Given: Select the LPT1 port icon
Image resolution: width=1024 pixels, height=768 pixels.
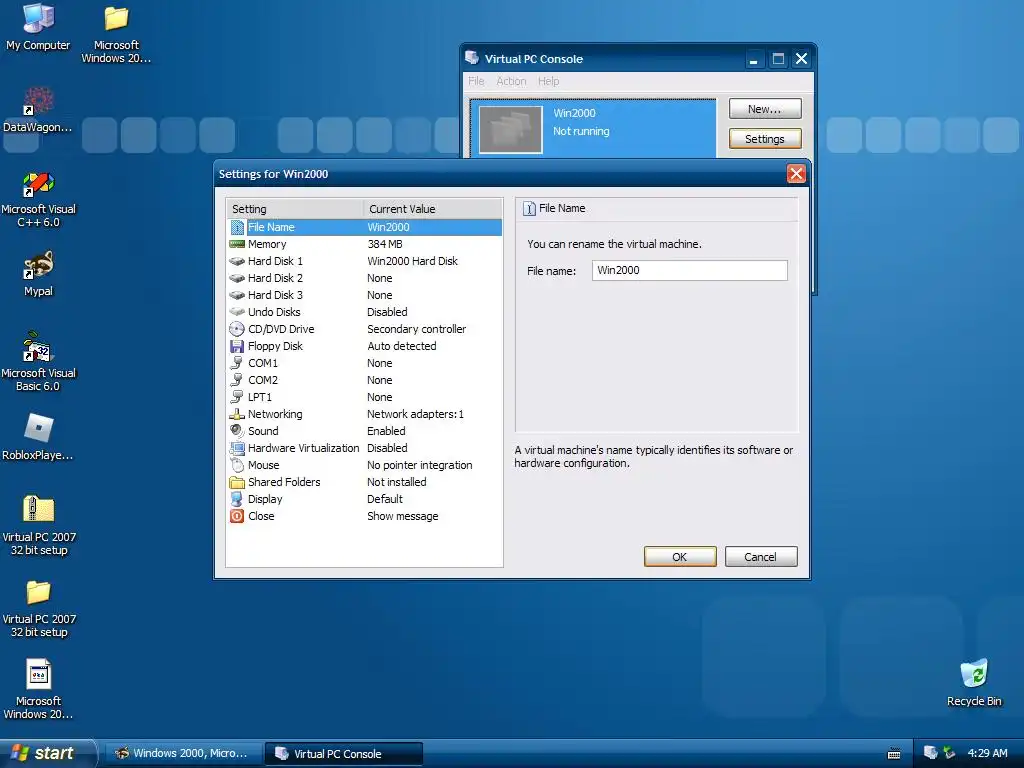Looking at the screenshot, I should (x=237, y=397).
